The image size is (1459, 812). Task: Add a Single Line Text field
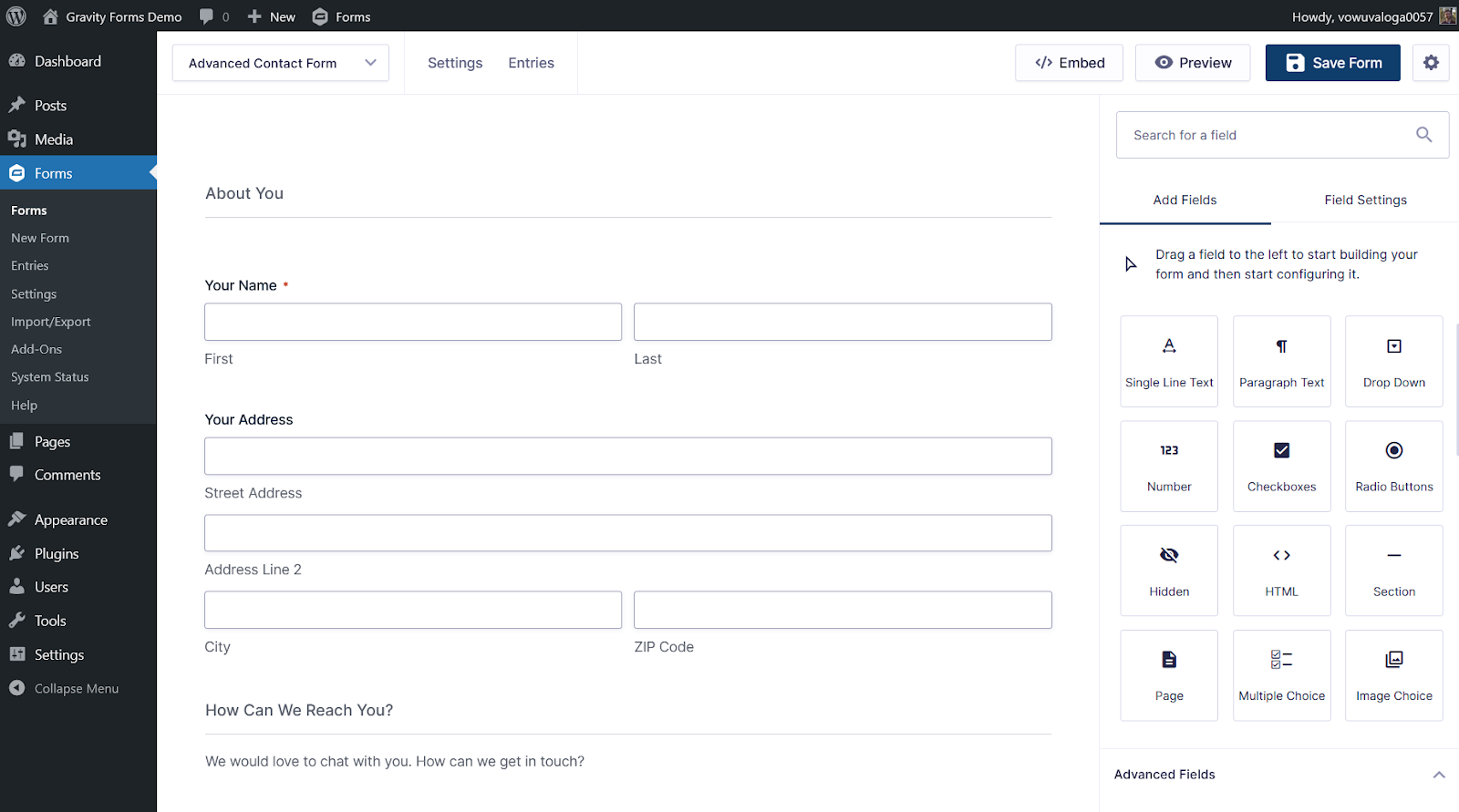1168,361
